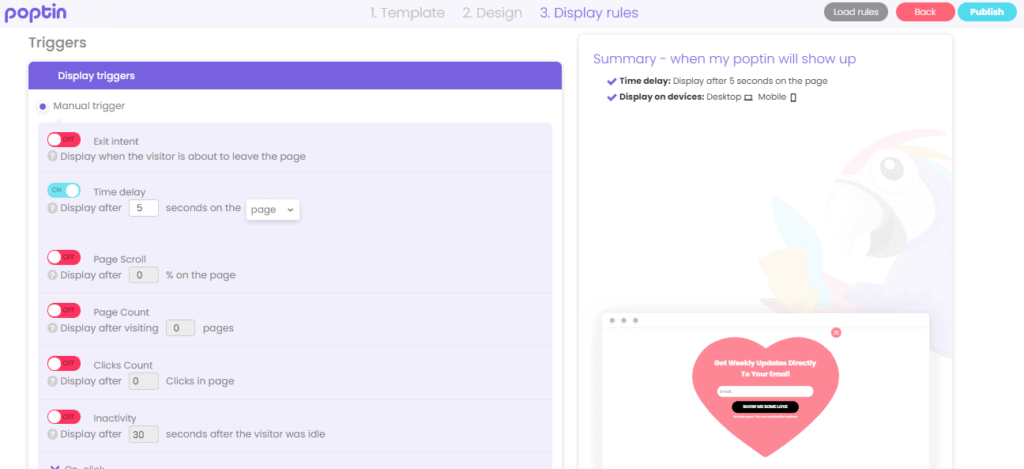1024x469 pixels.
Task: Click the Page Count pages input field
Action: (x=181, y=328)
